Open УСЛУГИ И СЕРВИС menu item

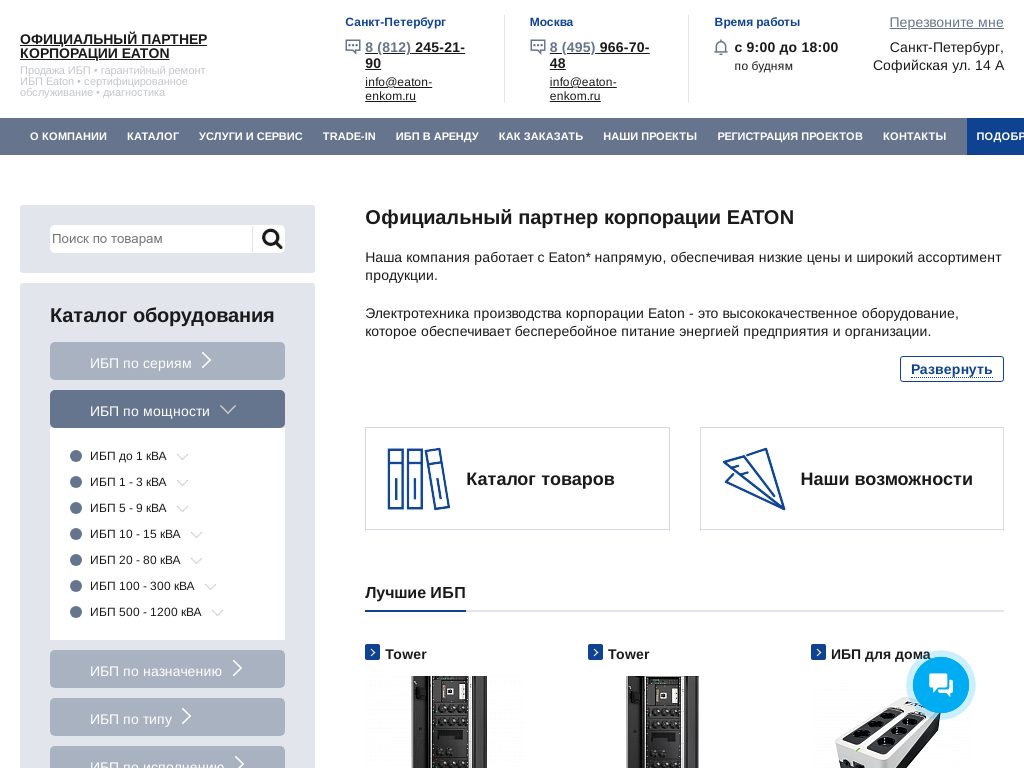pyautogui.click(x=251, y=136)
